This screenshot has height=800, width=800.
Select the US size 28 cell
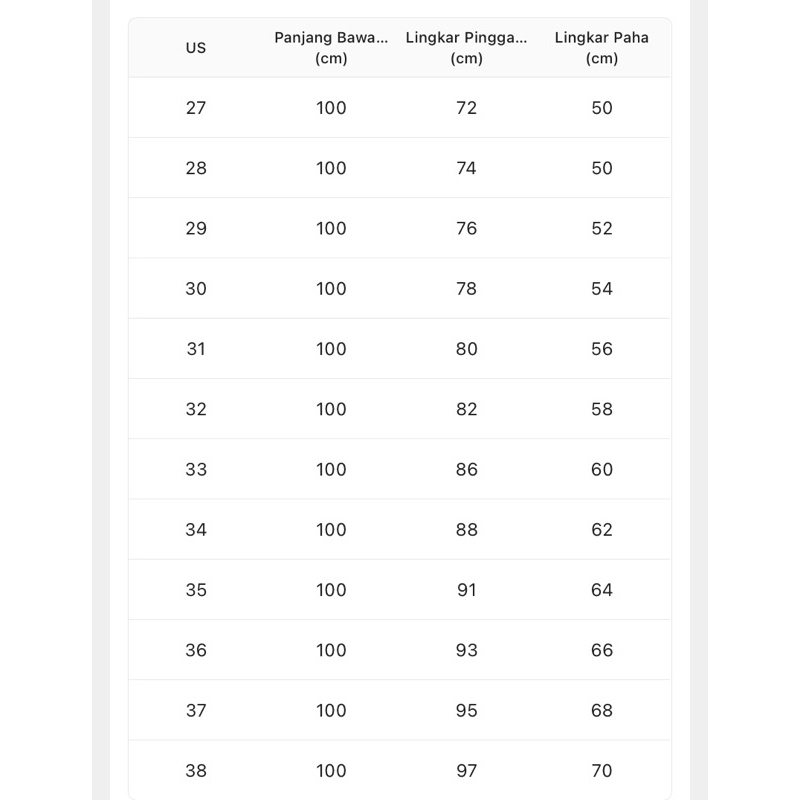pos(196,168)
